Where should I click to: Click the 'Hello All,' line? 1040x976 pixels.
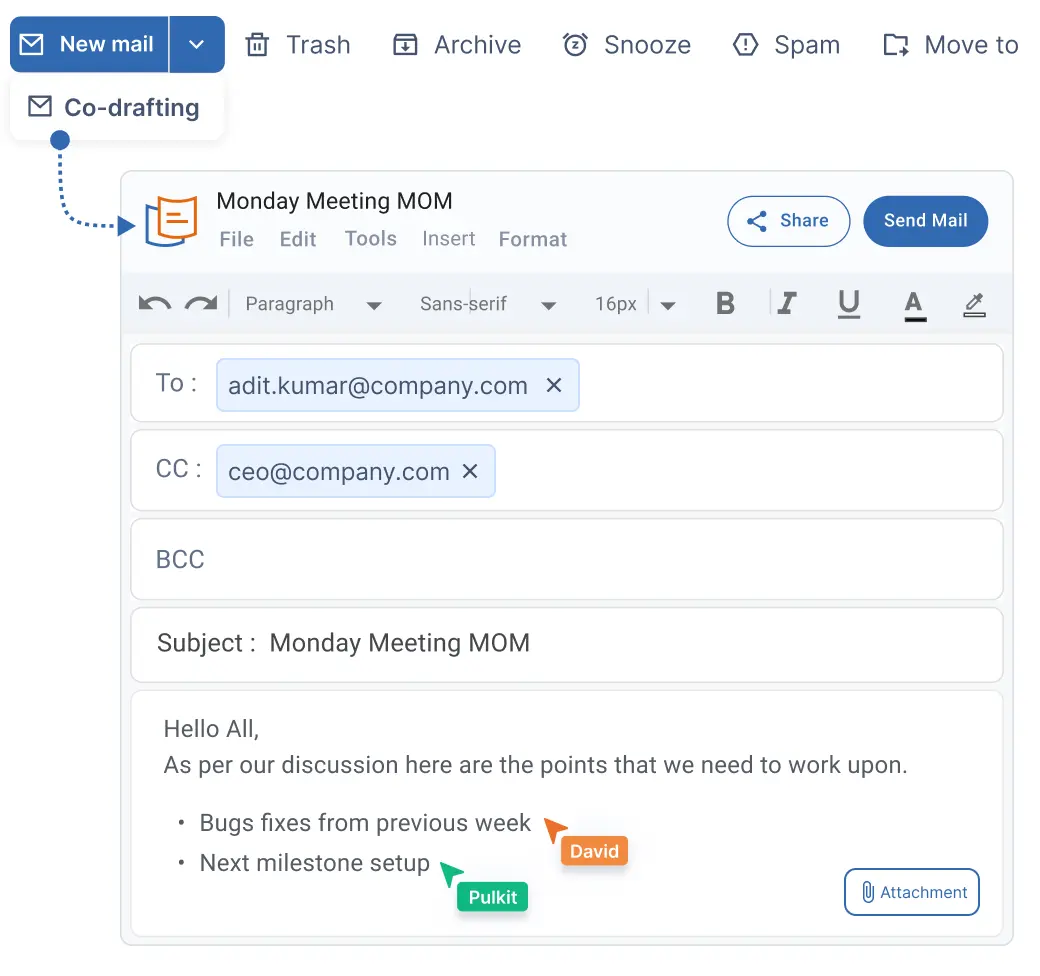(211, 729)
